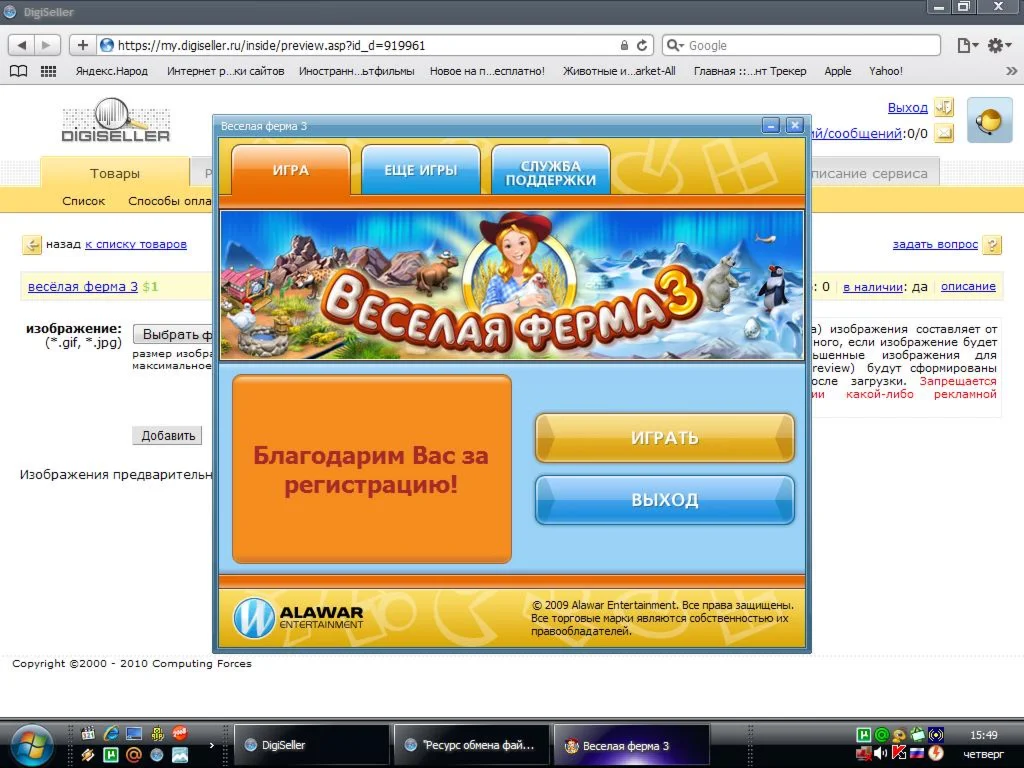Switch to ИГРА tab in game launcher
Viewport: 1024px width, 768px height.
pos(291,170)
